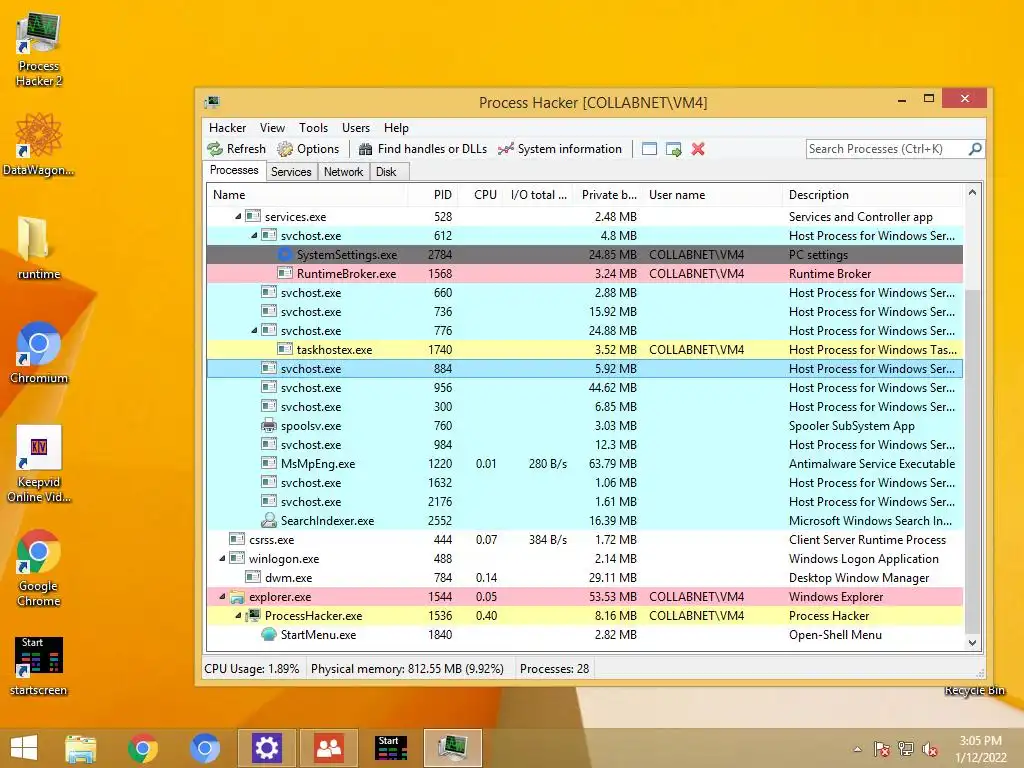Click the CPU Usage status bar entry

point(252,669)
